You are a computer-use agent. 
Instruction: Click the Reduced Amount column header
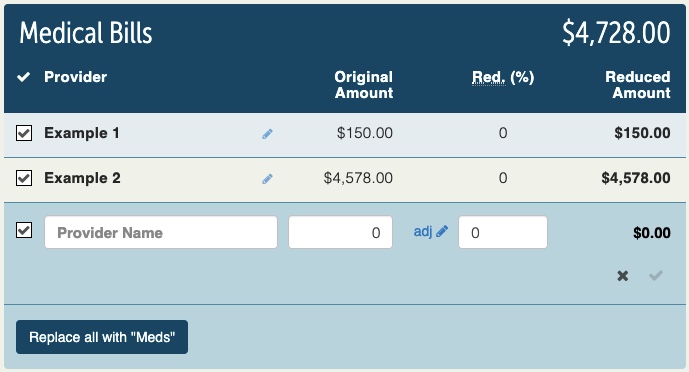(x=638, y=85)
